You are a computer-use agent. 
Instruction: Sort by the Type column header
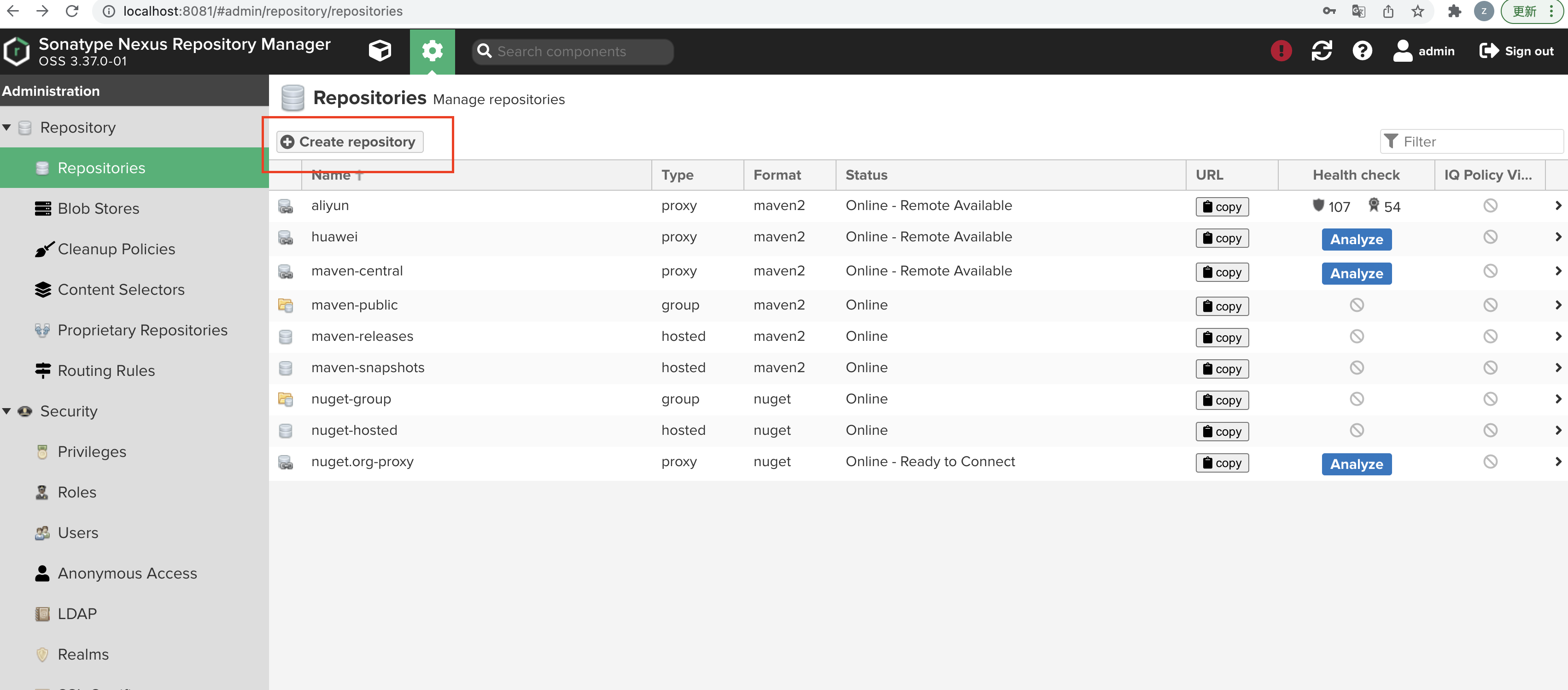[697, 175]
